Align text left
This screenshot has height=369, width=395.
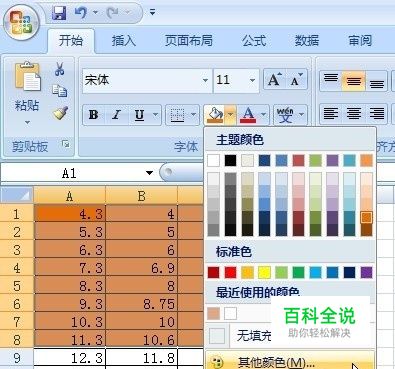point(331,114)
